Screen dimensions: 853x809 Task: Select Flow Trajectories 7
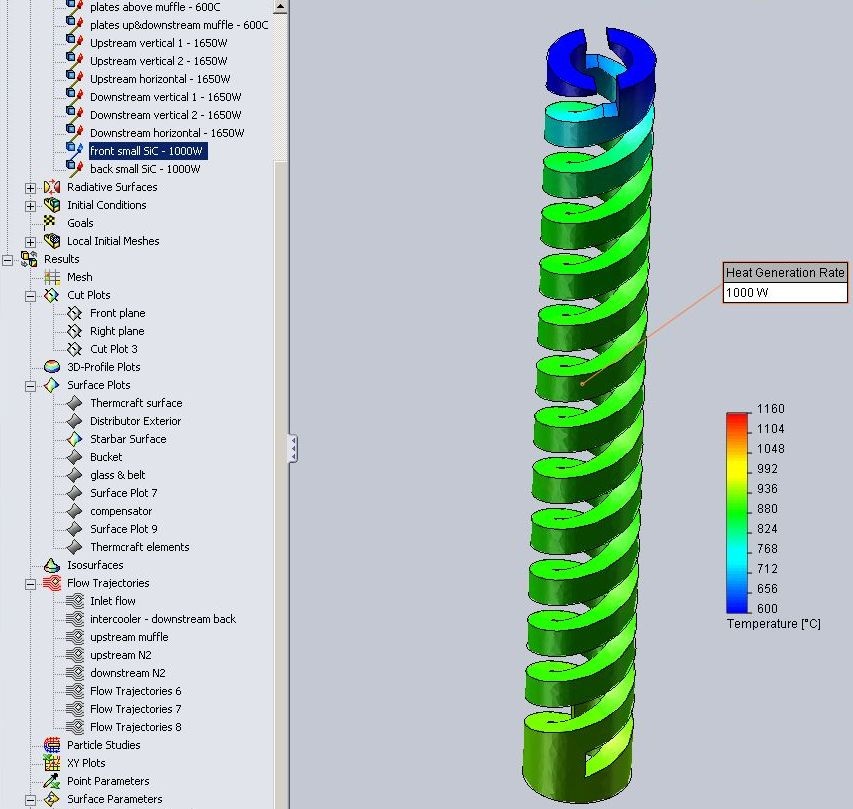[135, 709]
